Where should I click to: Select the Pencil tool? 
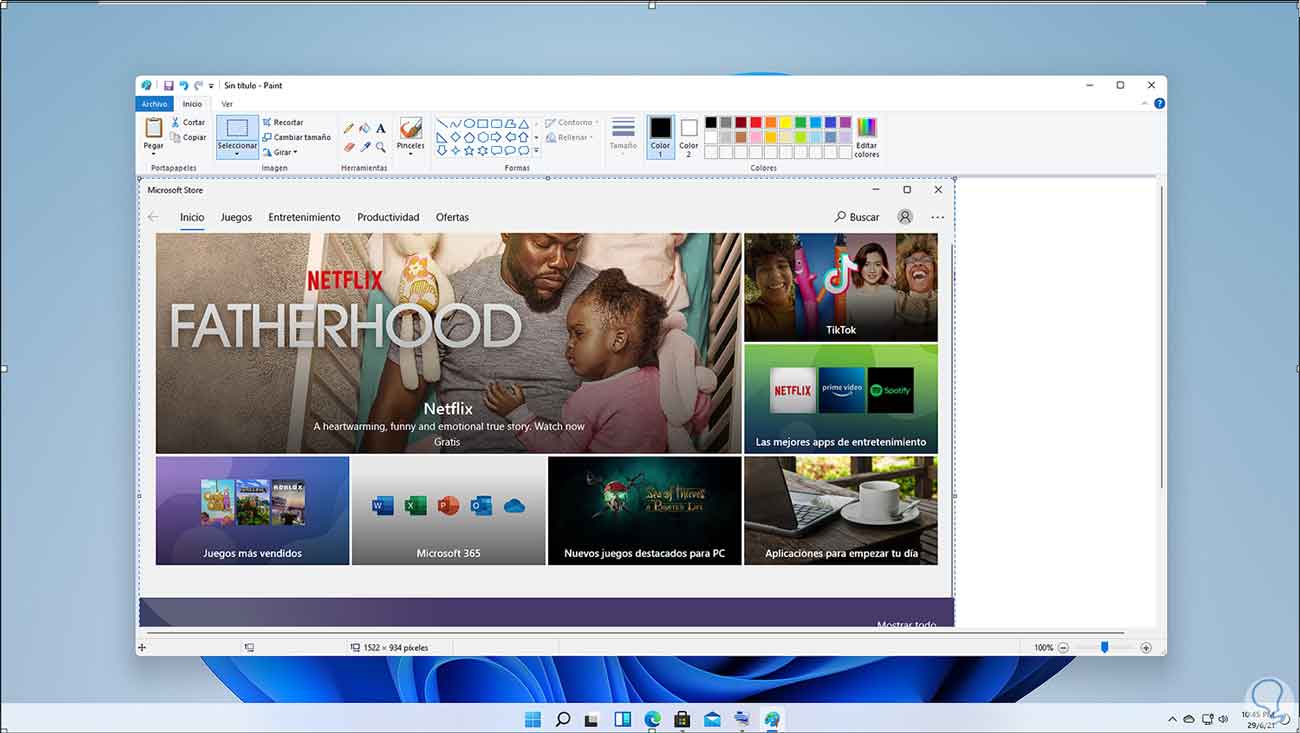(349, 128)
